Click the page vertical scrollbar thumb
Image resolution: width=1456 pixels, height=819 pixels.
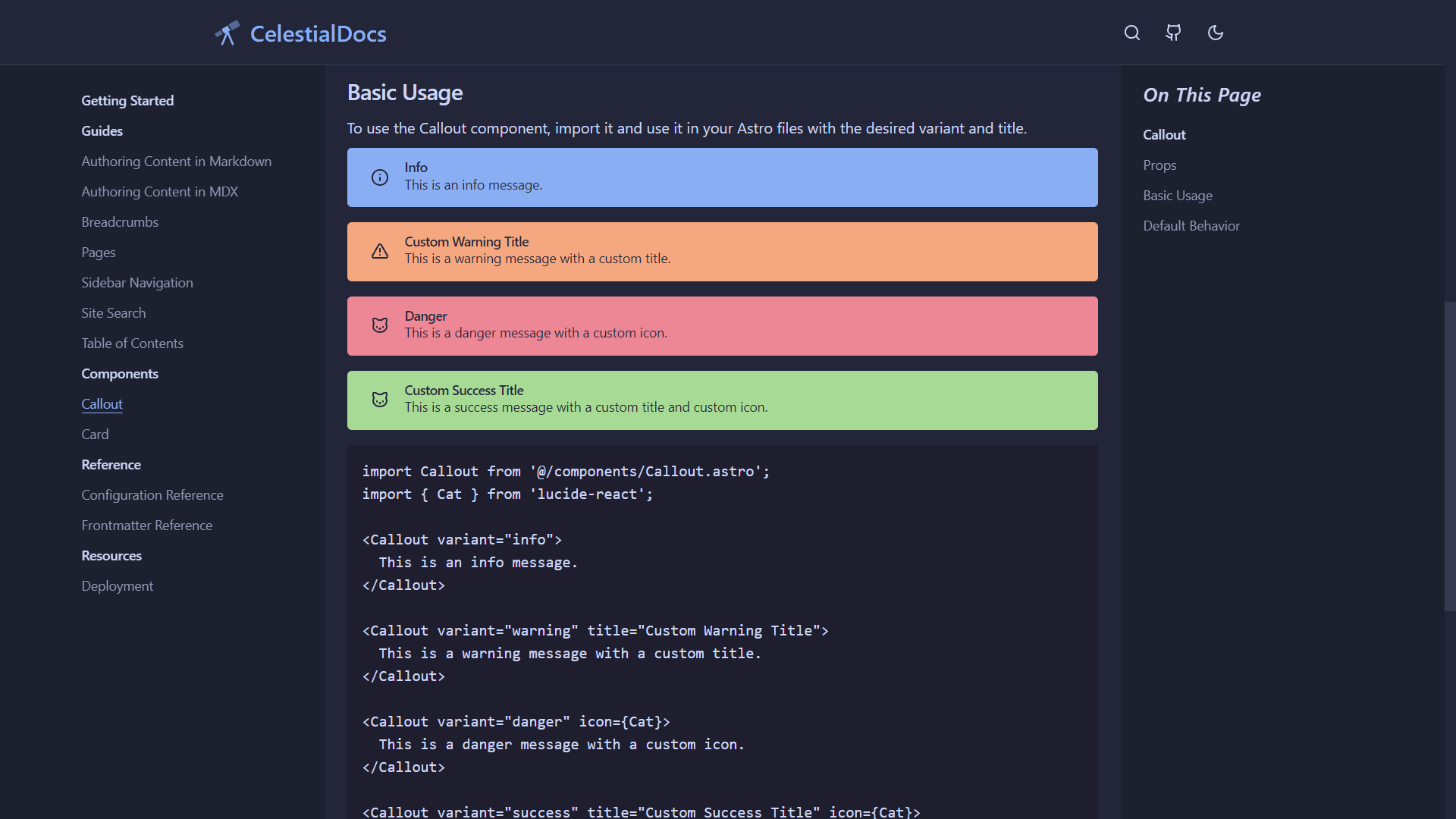[x=1449, y=455]
